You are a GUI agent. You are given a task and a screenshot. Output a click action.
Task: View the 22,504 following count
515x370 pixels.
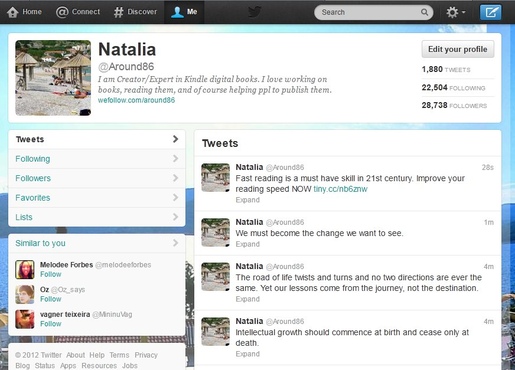click(453, 88)
